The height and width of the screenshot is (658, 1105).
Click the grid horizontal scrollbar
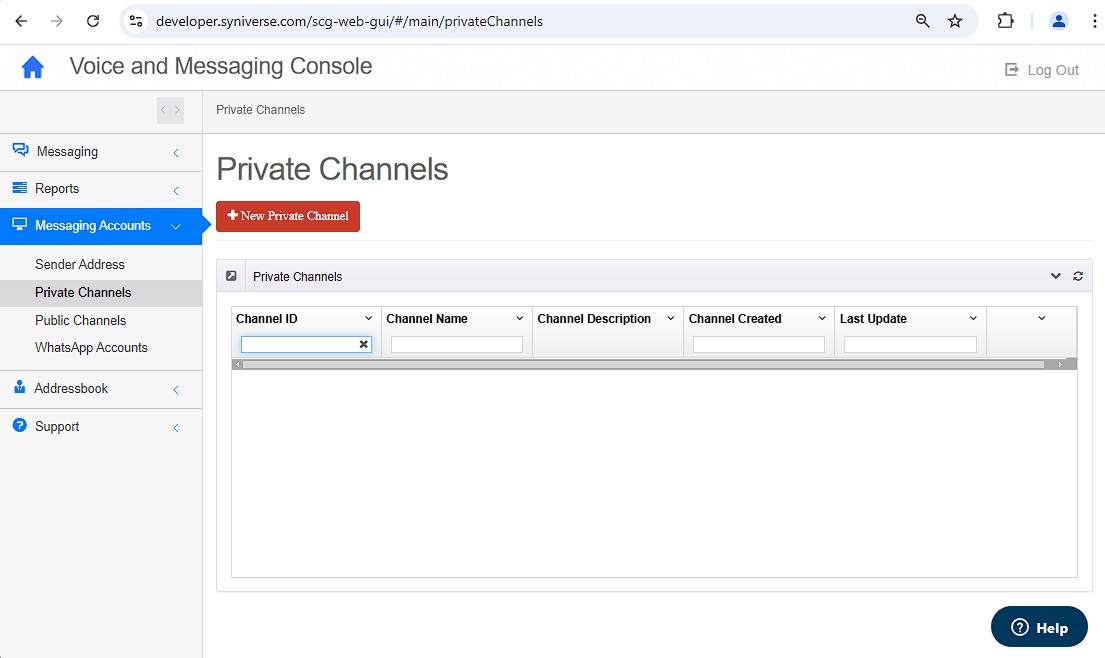(643, 364)
